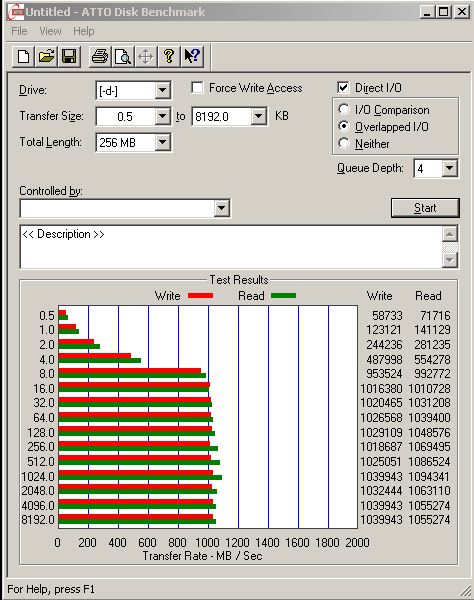Print the benchmark results icon

[100, 57]
